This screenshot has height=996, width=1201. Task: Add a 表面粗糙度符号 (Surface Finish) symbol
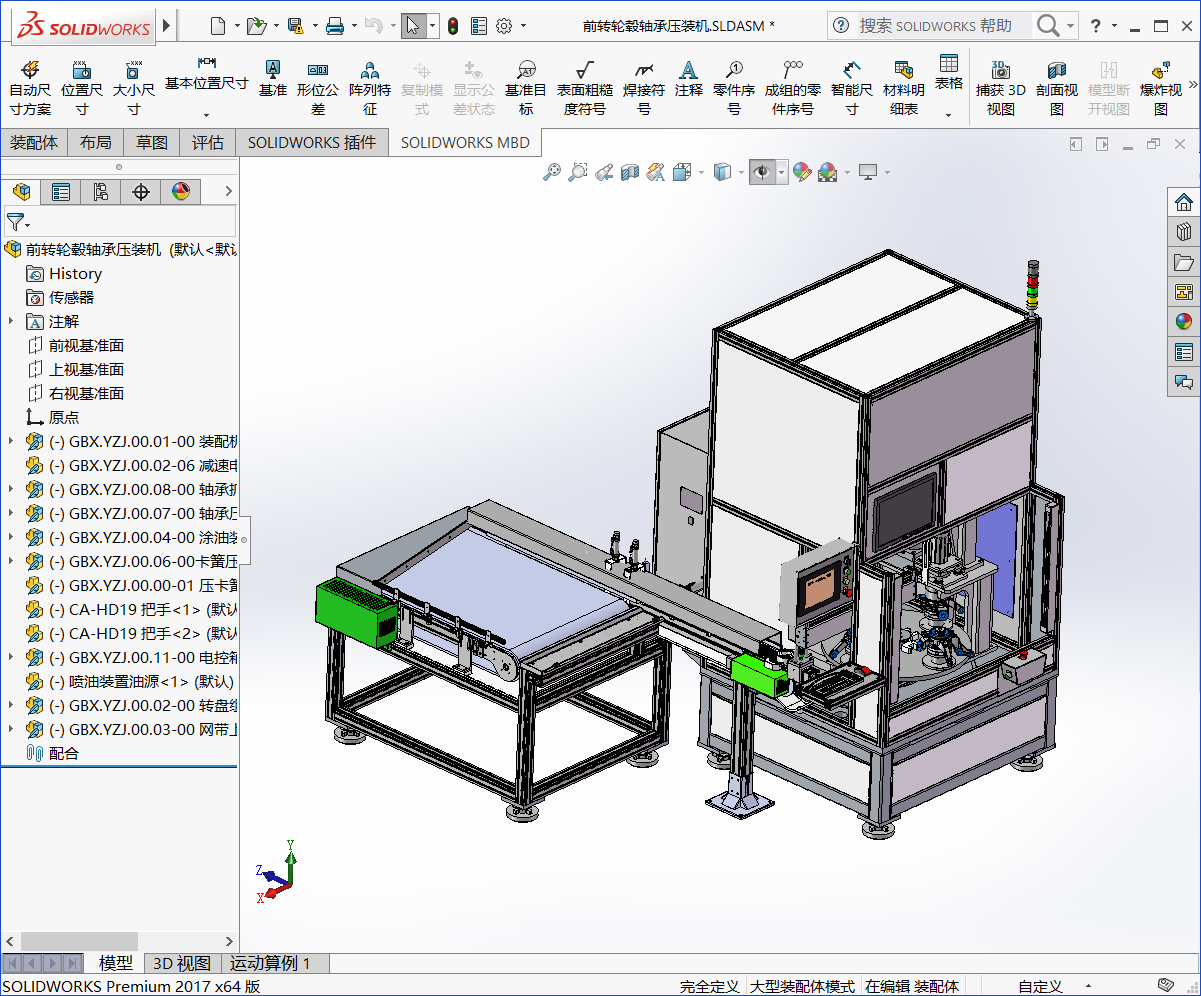(585, 87)
